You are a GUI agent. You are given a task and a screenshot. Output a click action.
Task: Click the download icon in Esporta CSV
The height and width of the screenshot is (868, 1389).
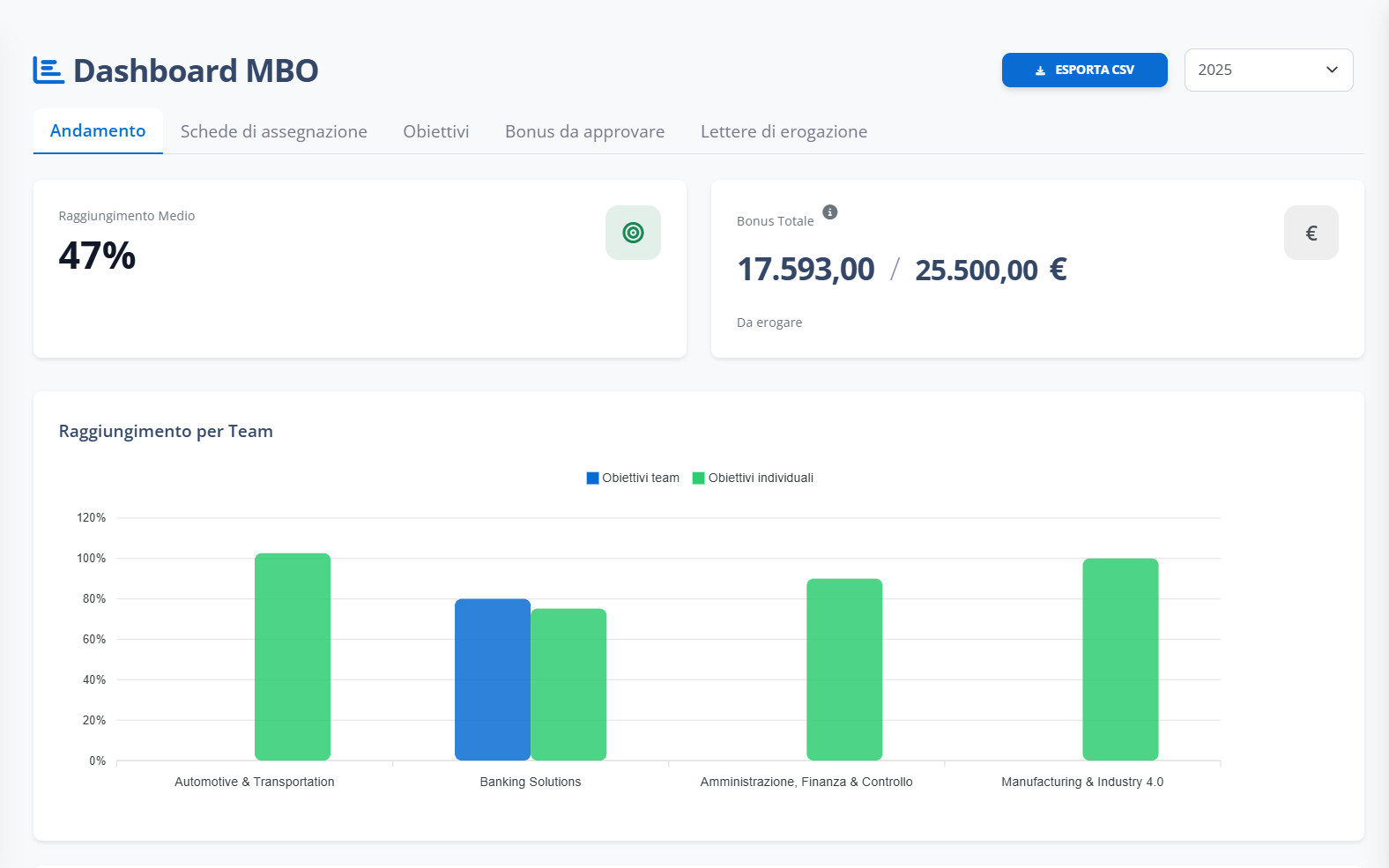[1040, 70]
